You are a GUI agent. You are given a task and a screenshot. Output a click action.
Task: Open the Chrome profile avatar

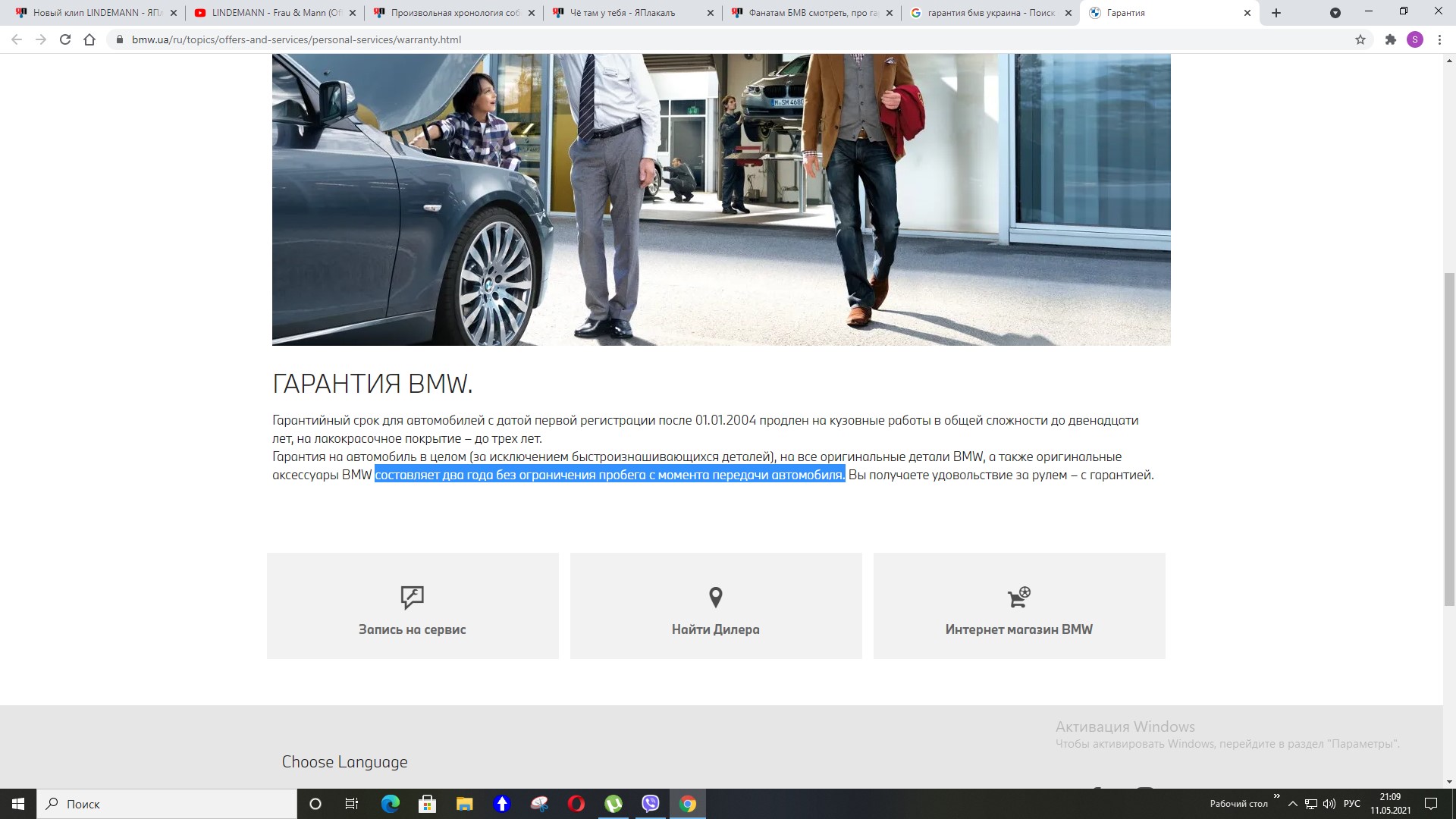tap(1415, 39)
